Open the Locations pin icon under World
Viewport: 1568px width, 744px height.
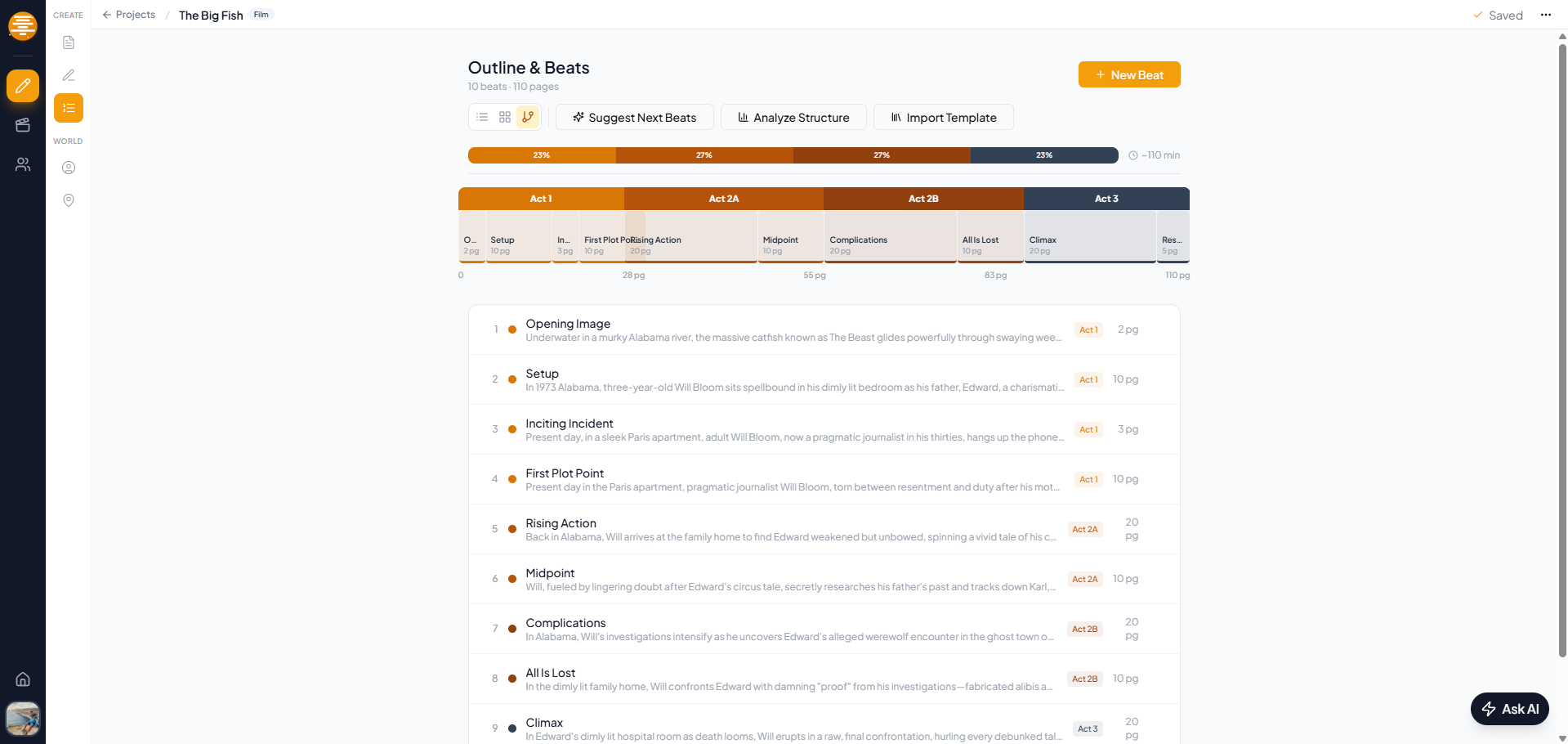click(69, 200)
